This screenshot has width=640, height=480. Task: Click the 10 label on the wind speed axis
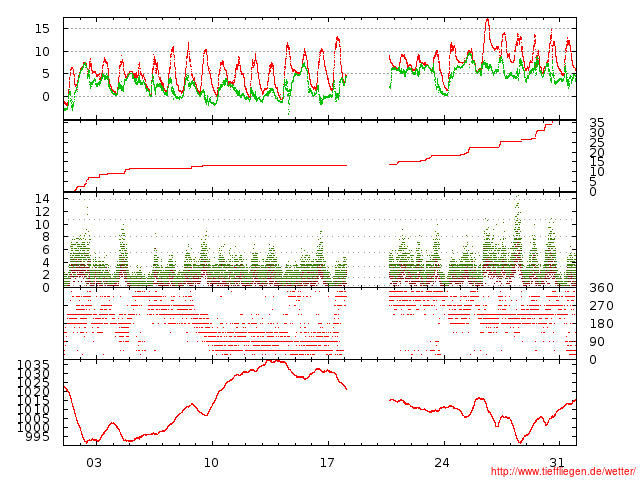[42, 224]
